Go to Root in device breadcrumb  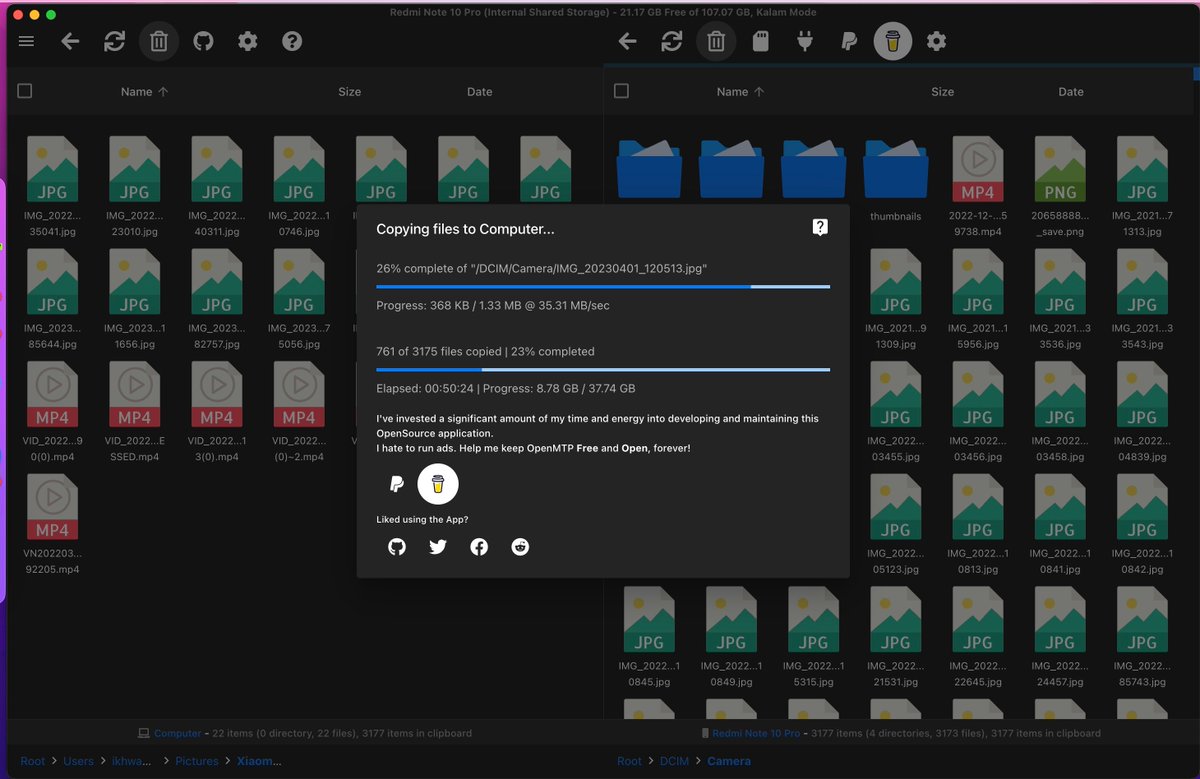pos(629,761)
